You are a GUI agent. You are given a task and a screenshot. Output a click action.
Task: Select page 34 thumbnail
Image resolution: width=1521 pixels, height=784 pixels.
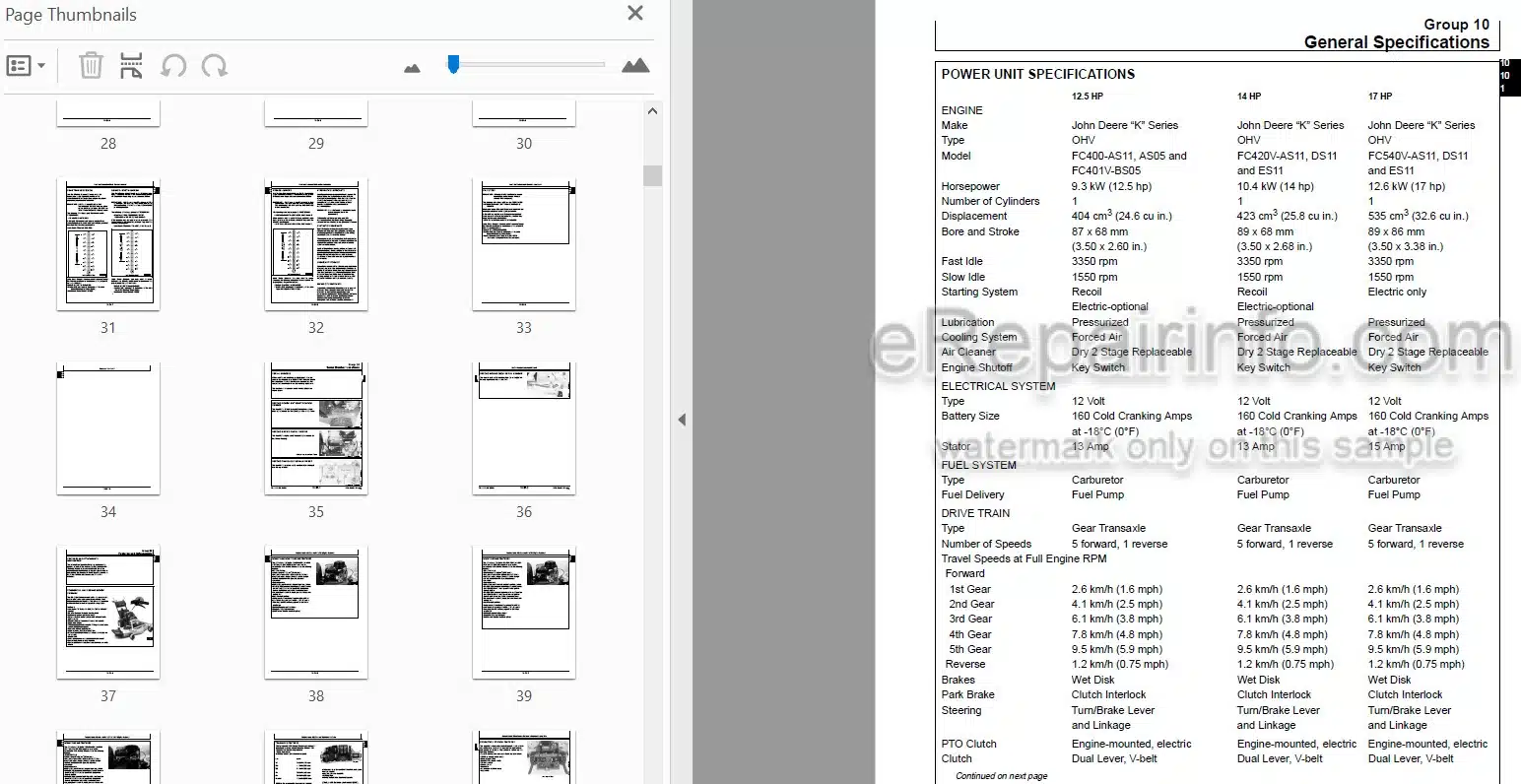point(108,427)
